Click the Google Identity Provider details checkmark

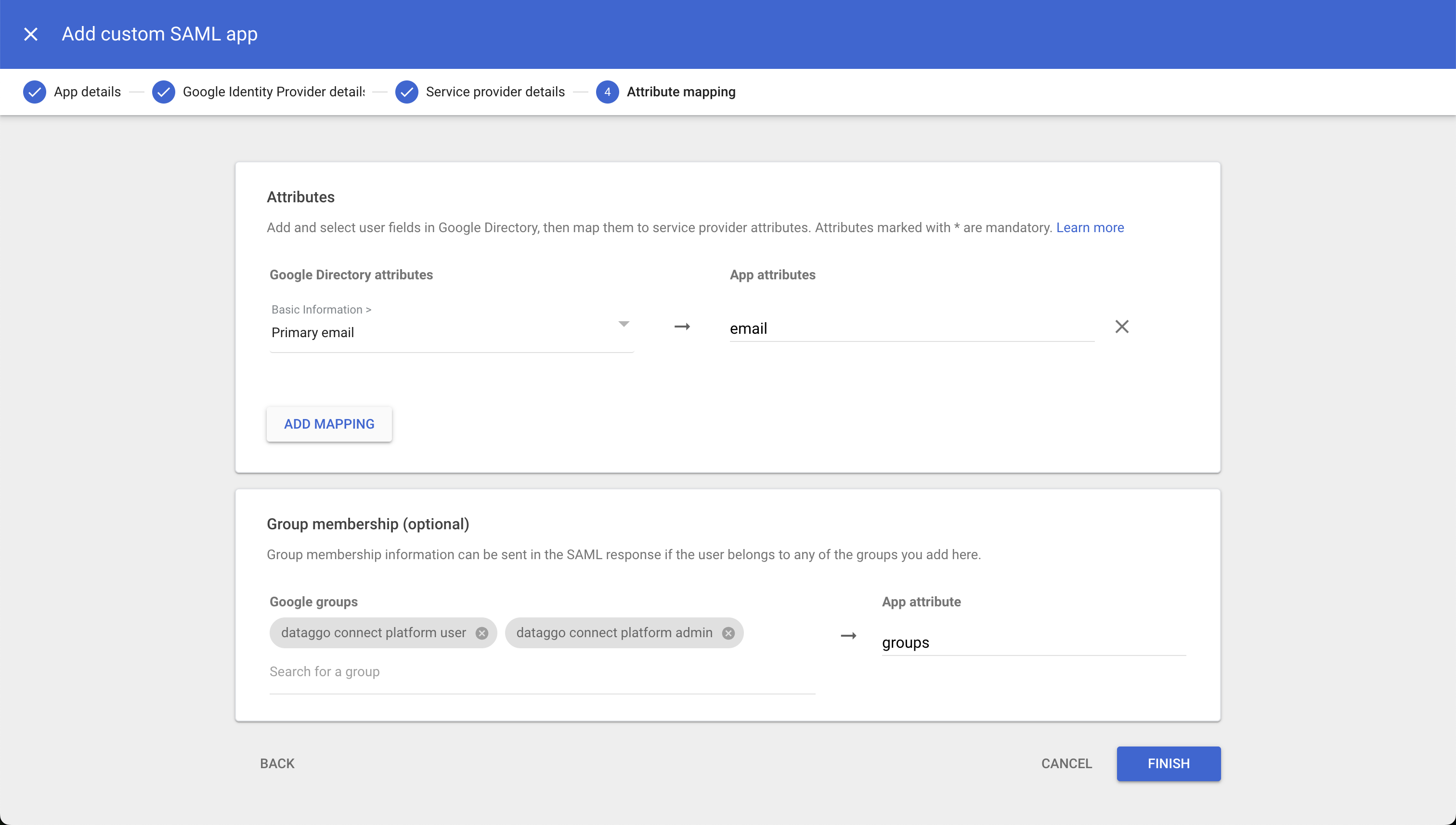(x=164, y=91)
